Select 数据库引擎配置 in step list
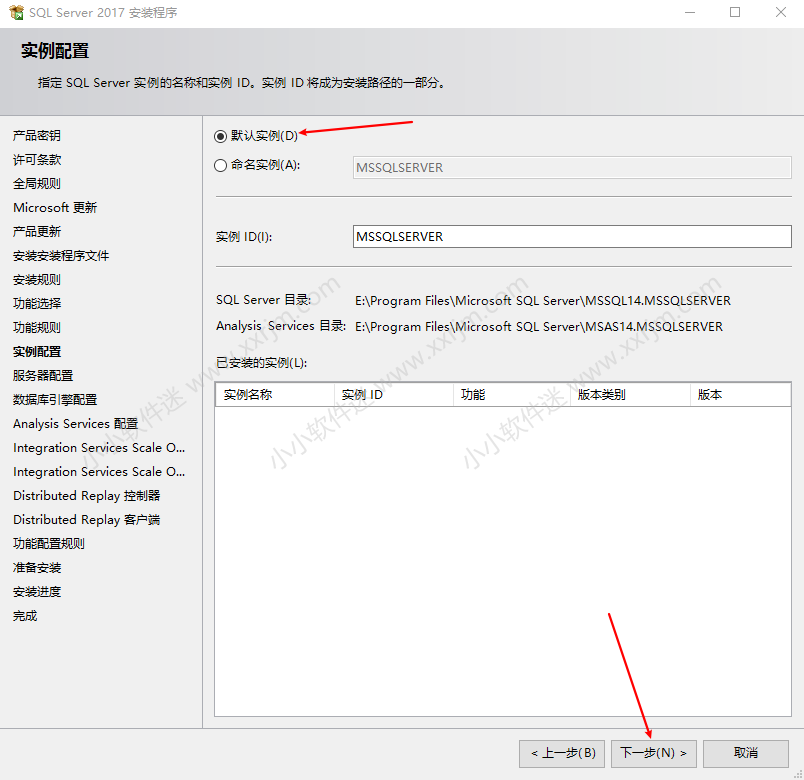This screenshot has height=780, width=804. [55, 399]
